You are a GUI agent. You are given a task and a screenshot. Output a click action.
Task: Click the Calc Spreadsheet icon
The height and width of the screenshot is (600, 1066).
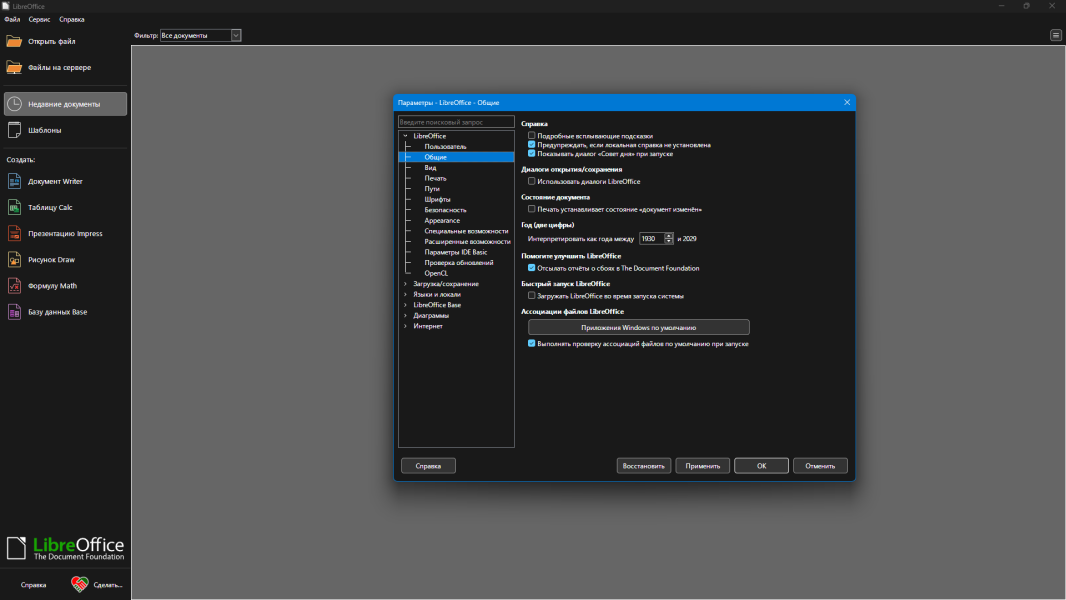click(14, 207)
